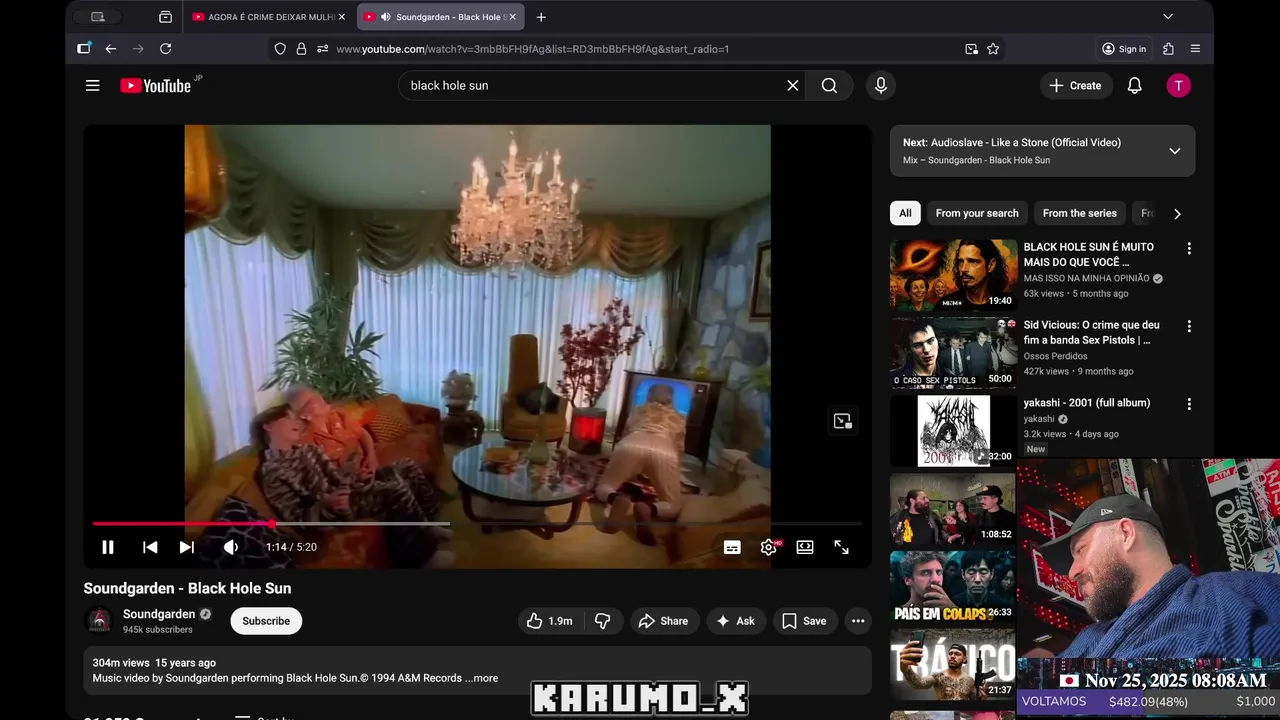
Task: Mute the video player volume
Action: pyautogui.click(x=231, y=547)
